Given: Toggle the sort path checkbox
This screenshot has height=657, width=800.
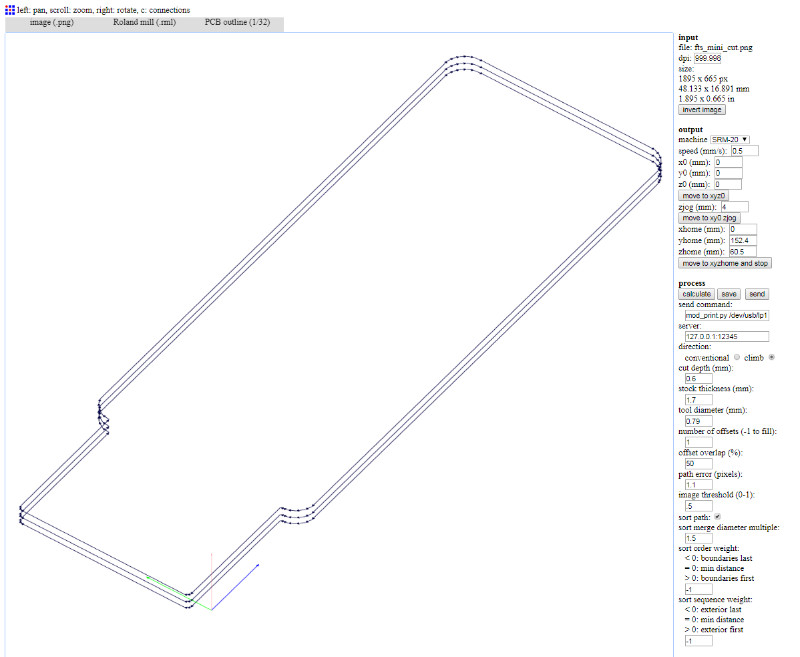Looking at the screenshot, I should [718, 517].
